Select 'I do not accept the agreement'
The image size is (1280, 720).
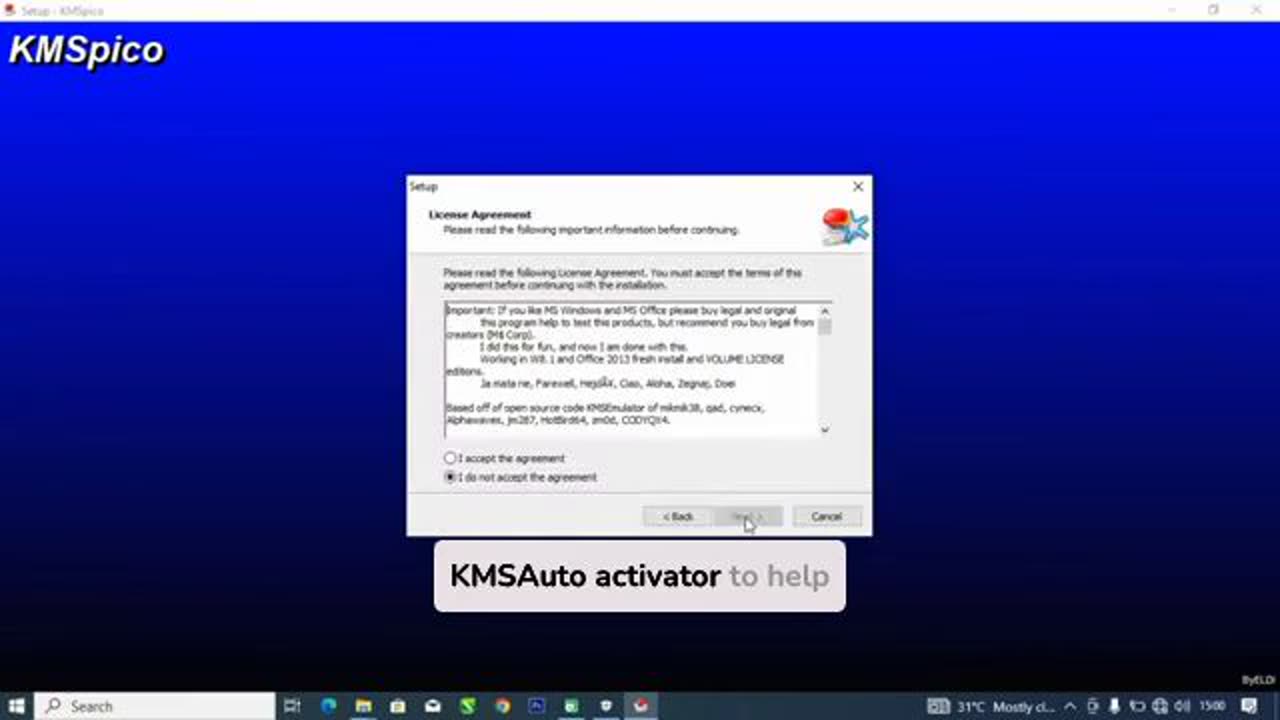point(521,477)
